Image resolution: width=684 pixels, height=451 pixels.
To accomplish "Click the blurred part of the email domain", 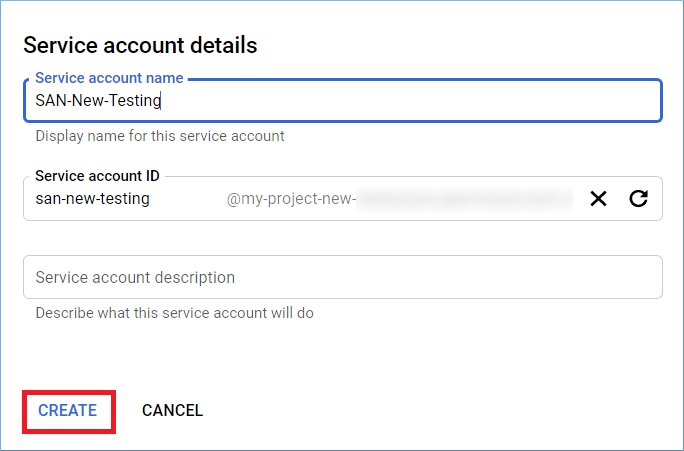I will tap(465, 199).
